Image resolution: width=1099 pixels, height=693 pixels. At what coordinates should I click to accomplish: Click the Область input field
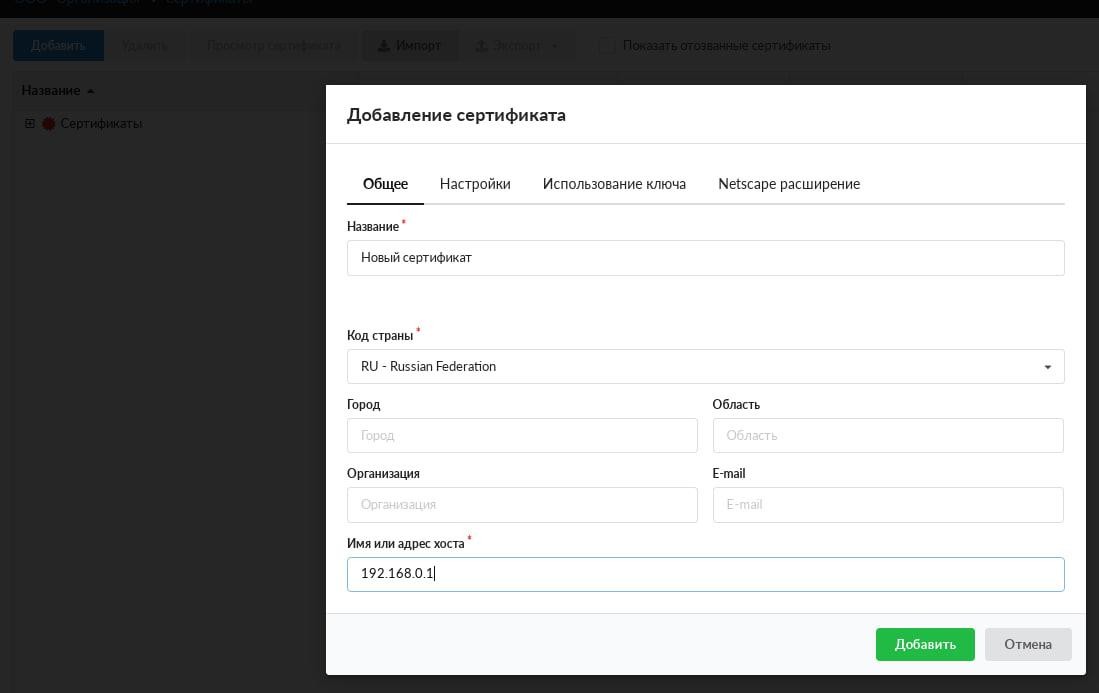coord(887,435)
